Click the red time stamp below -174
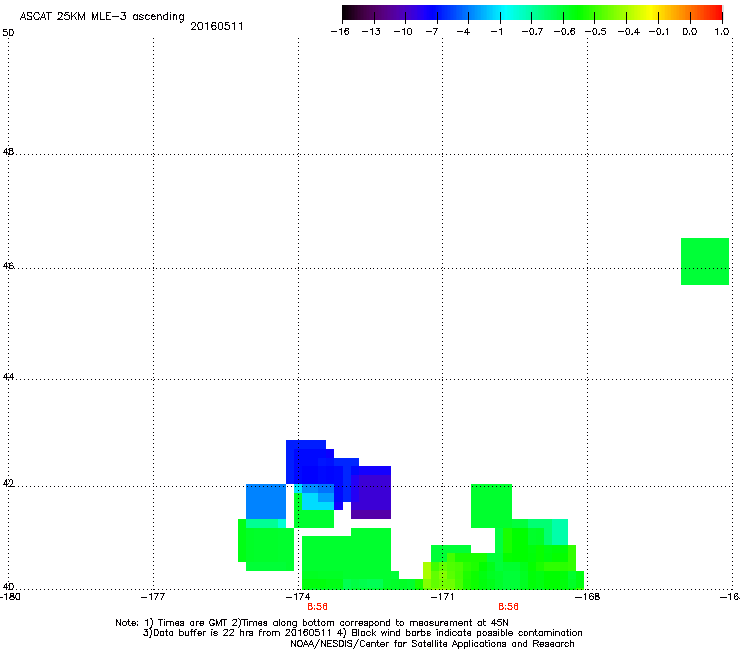The image size is (740, 650). coord(317,607)
